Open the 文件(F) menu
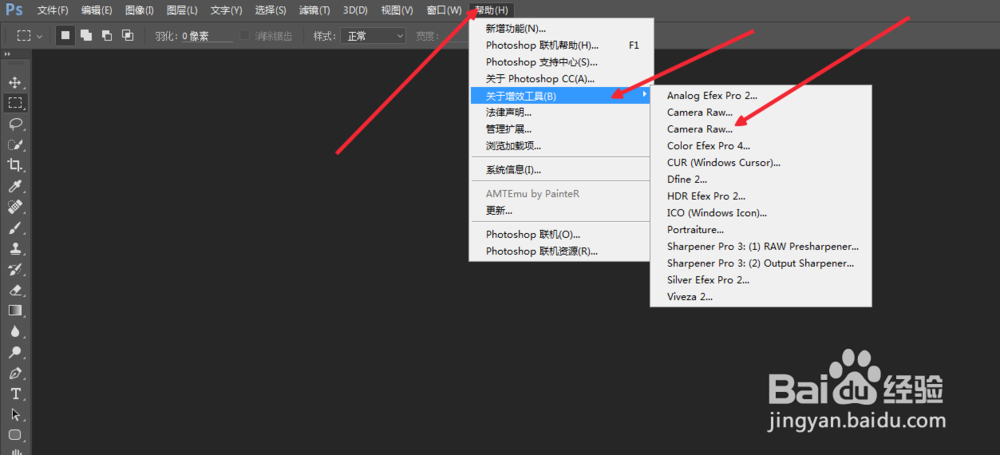The image size is (1000, 455). (x=52, y=11)
